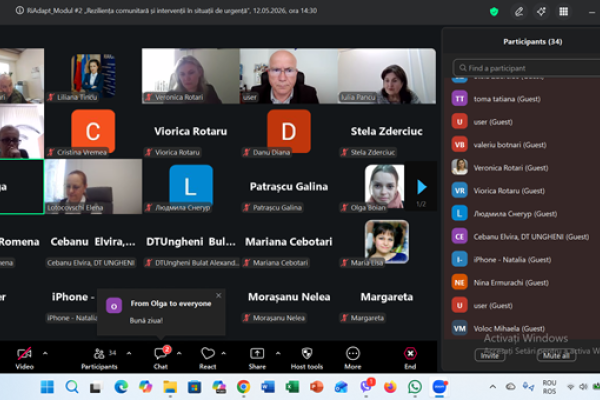Open Google Chrome from taskbar
Screen dimensions: 600x400
[x=243, y=387]
